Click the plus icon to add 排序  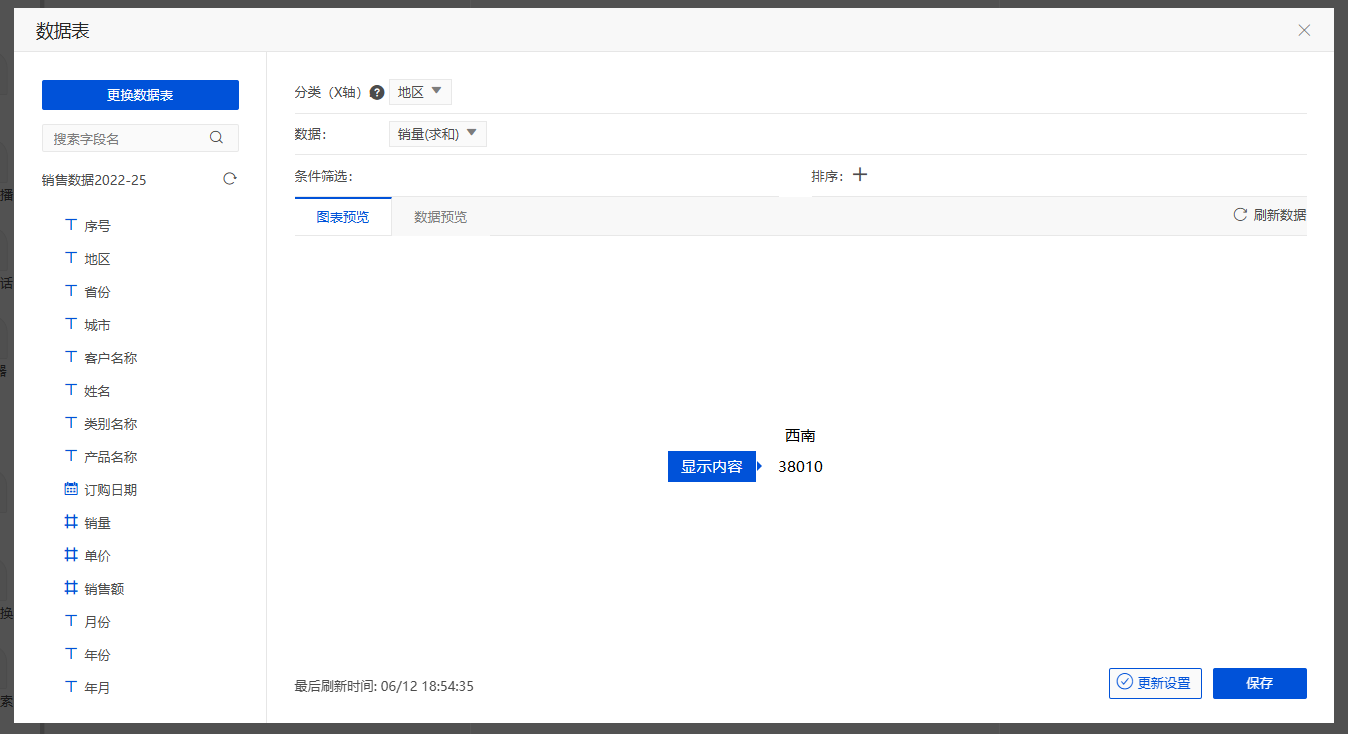click(x=860, y=175)
